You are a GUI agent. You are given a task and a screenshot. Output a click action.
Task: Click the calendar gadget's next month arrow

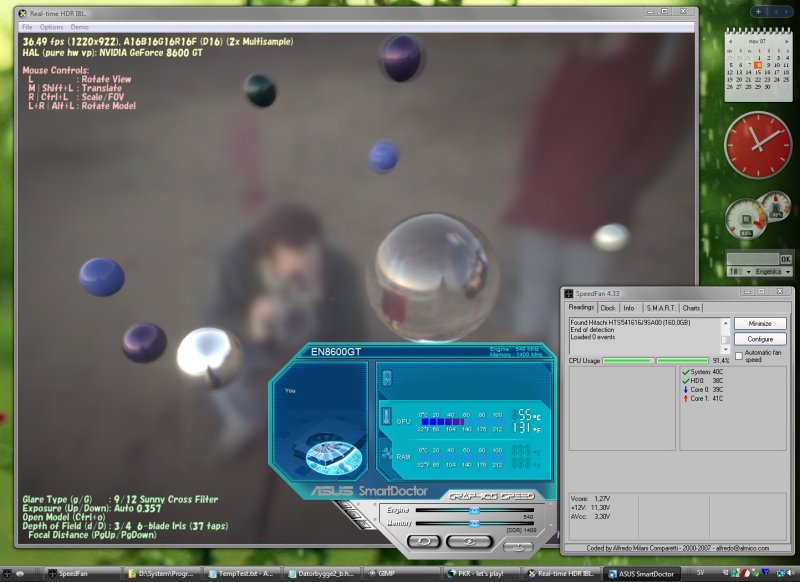pos(786,41)
